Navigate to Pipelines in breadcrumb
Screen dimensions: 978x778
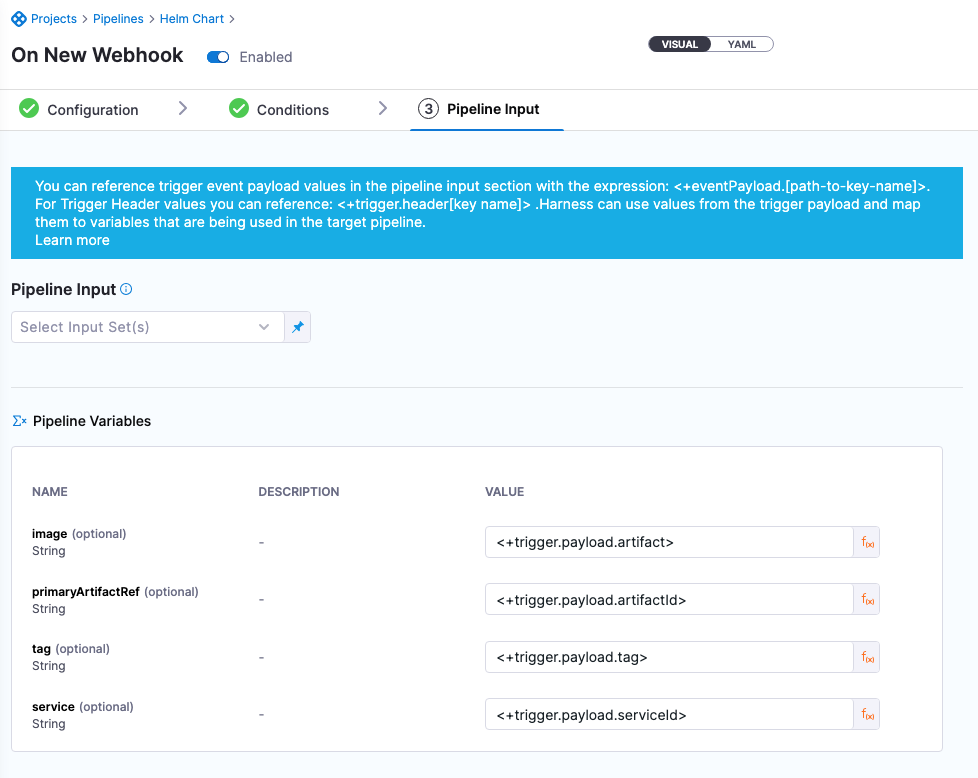(118, 19)
